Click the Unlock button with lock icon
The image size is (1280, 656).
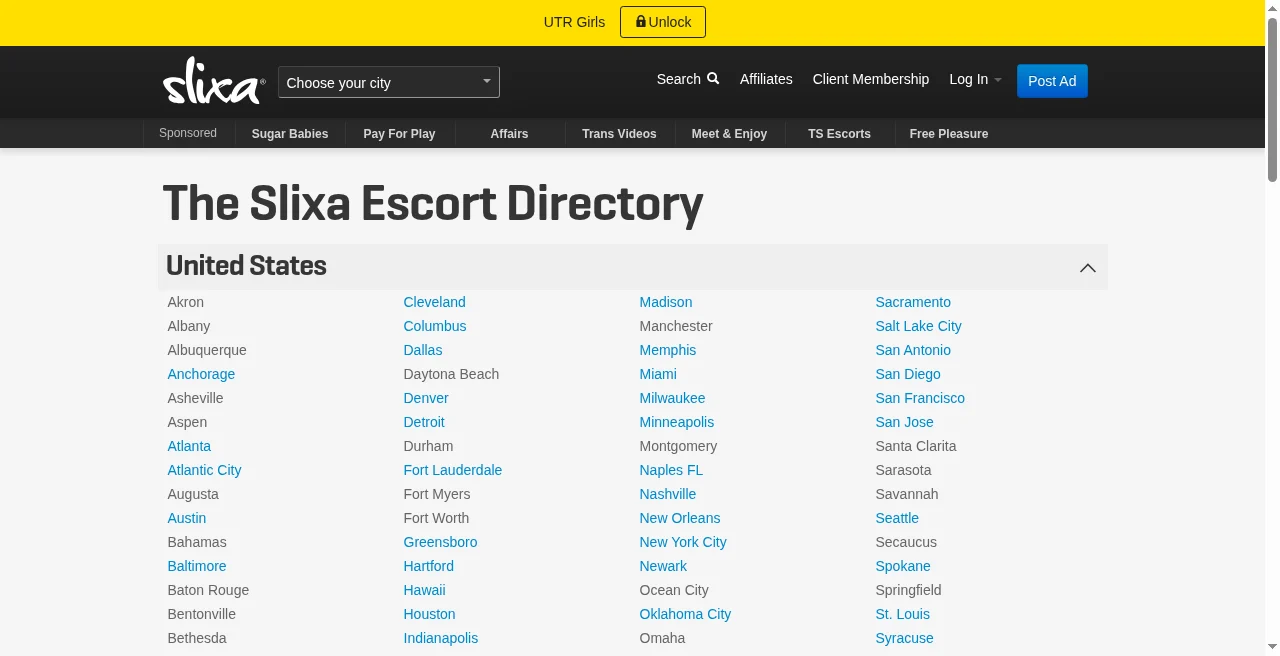663,22
